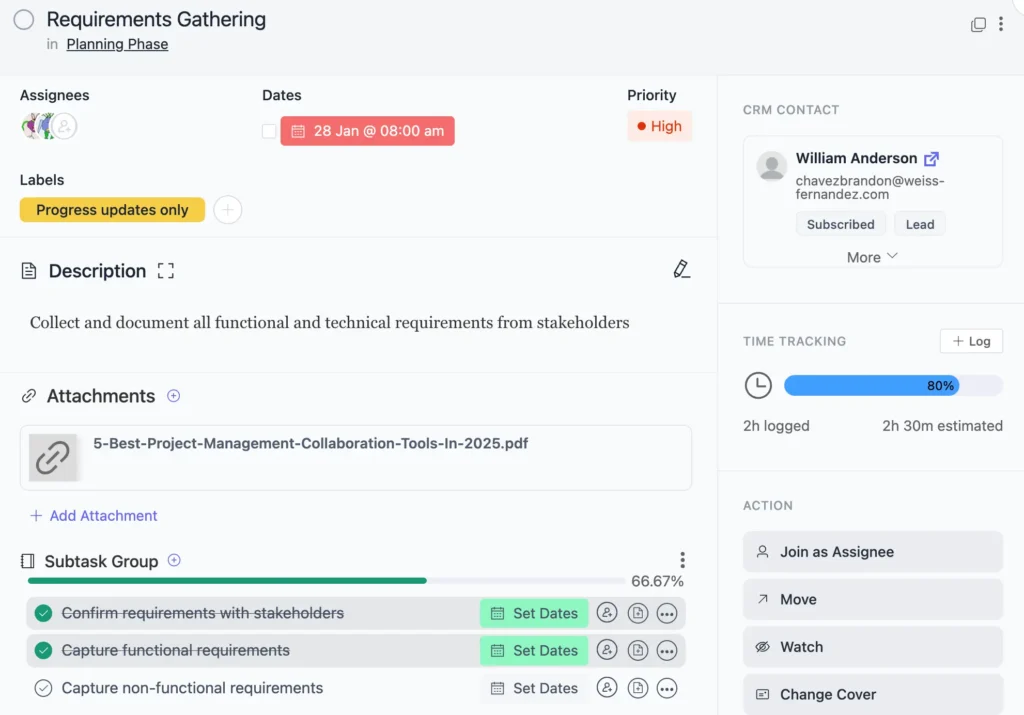Open the three-dot menu on Subtask Group

point(682,560)
